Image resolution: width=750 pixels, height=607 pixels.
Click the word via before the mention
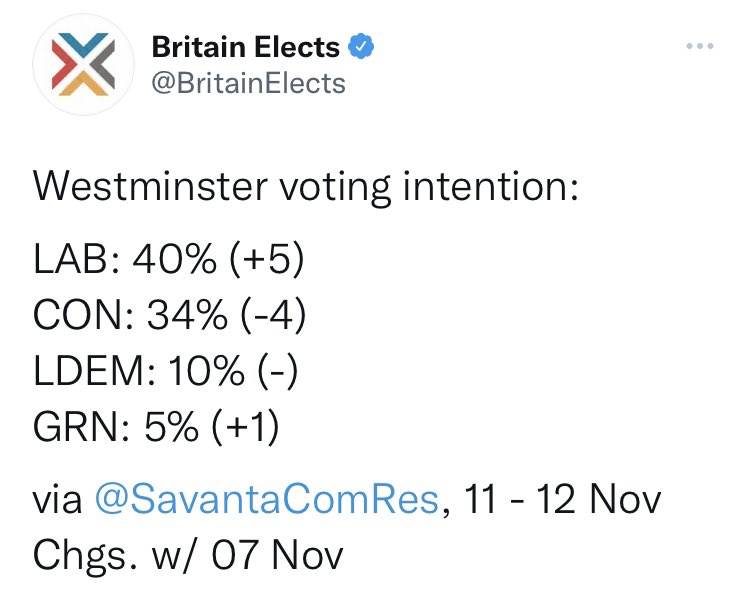pos(57,500)
